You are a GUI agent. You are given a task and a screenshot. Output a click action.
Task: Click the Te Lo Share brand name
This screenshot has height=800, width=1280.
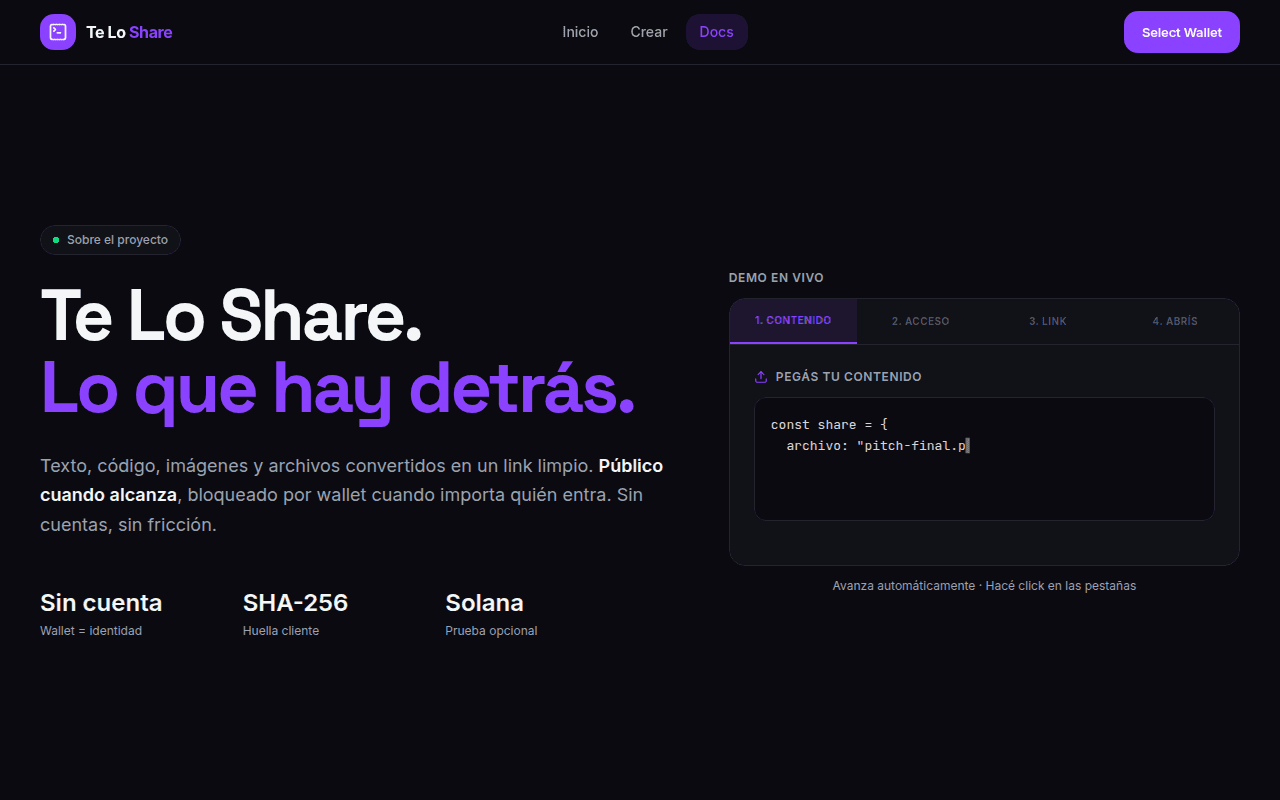coord(129,32)
